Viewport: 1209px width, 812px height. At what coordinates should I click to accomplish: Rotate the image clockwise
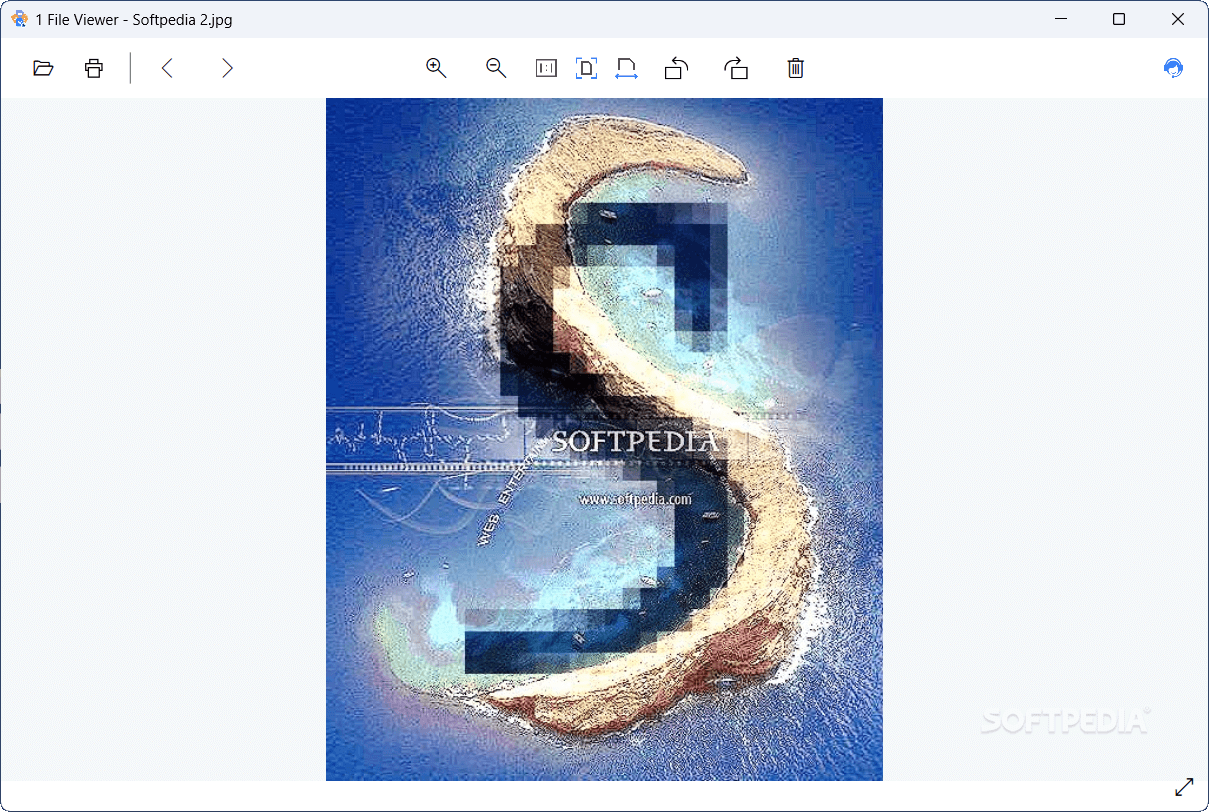[736, 68]
